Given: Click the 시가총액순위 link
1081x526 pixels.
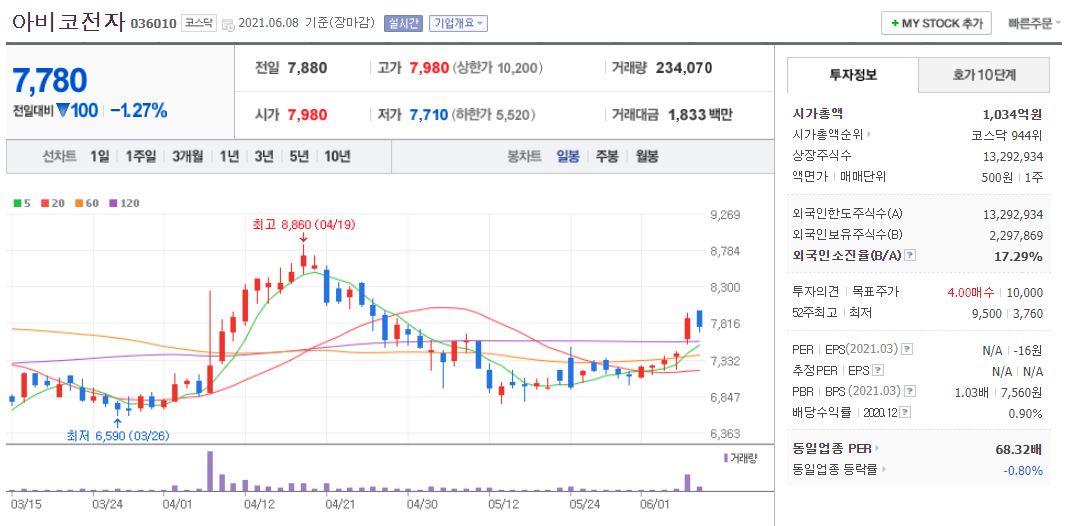Looking at the screenshot, I should click(x=827, y=135).
